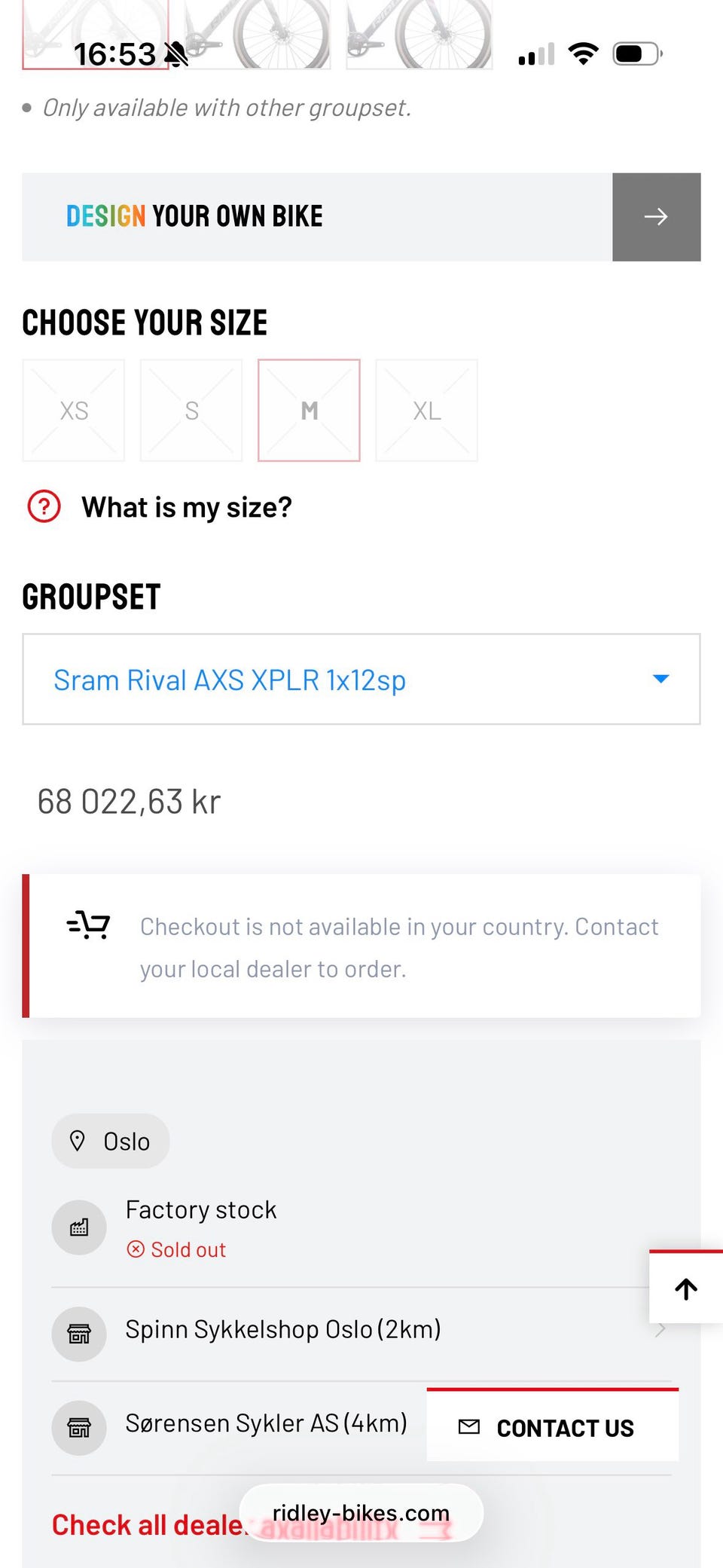Image resolution: width=723 pixels, height=1568 pixels.
Task: Pick size XL
Action: click(x=426, y=411)
